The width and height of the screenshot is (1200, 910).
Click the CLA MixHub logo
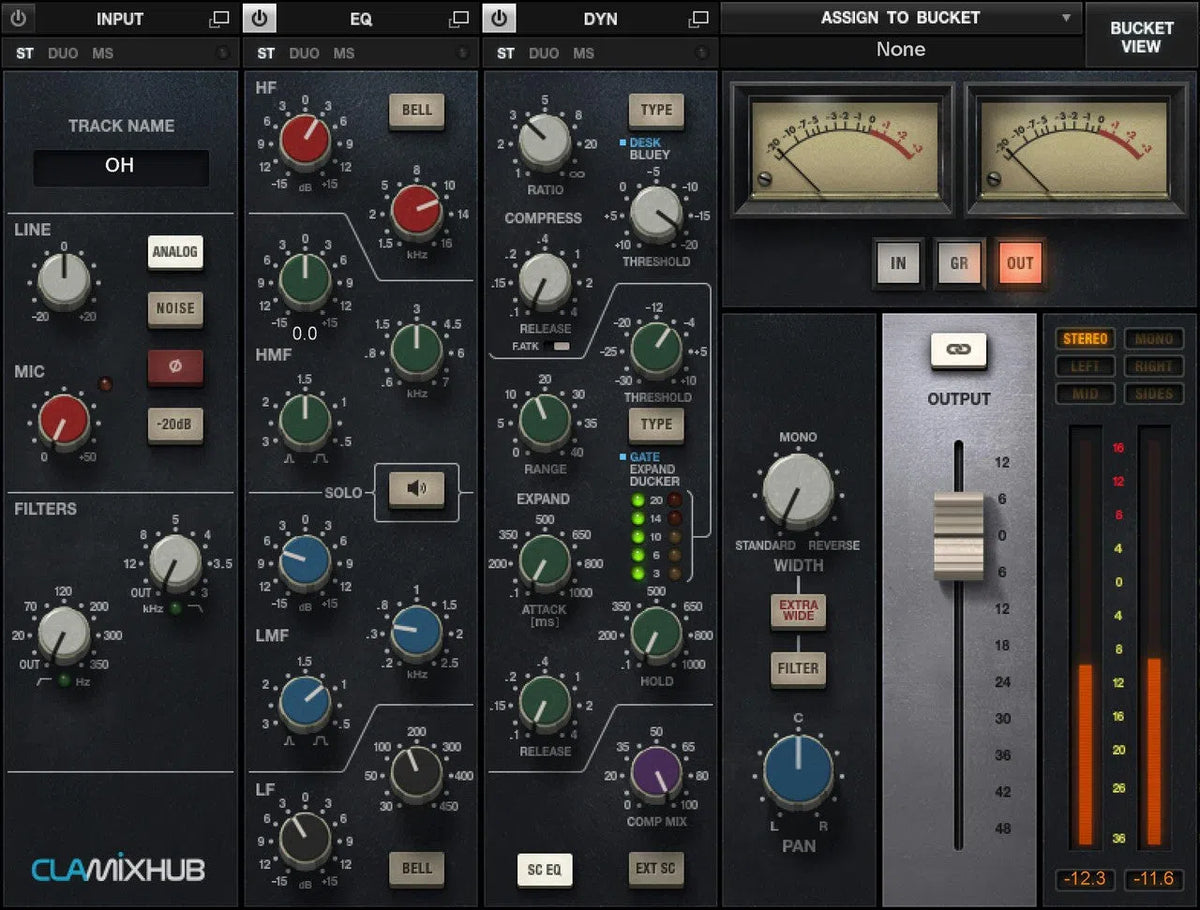click(x=120, y=869)
